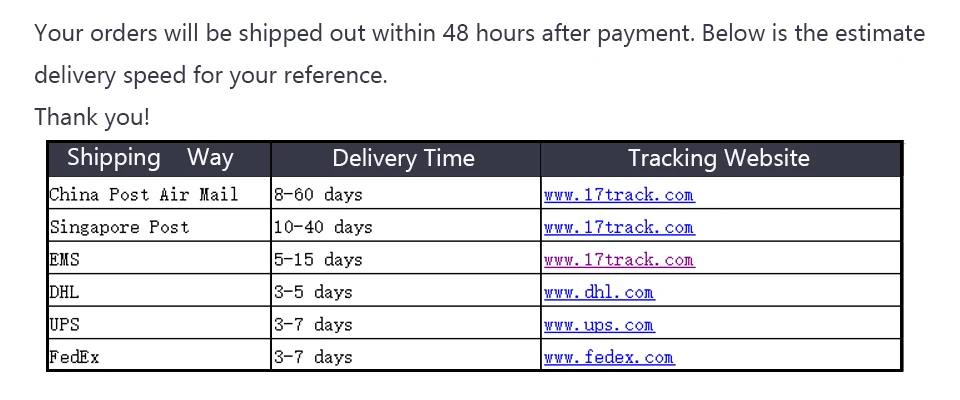This screenshot has width=960, height=400.
Task: Click the 3-5 days delivery cell
Action: tap(405, 290)
